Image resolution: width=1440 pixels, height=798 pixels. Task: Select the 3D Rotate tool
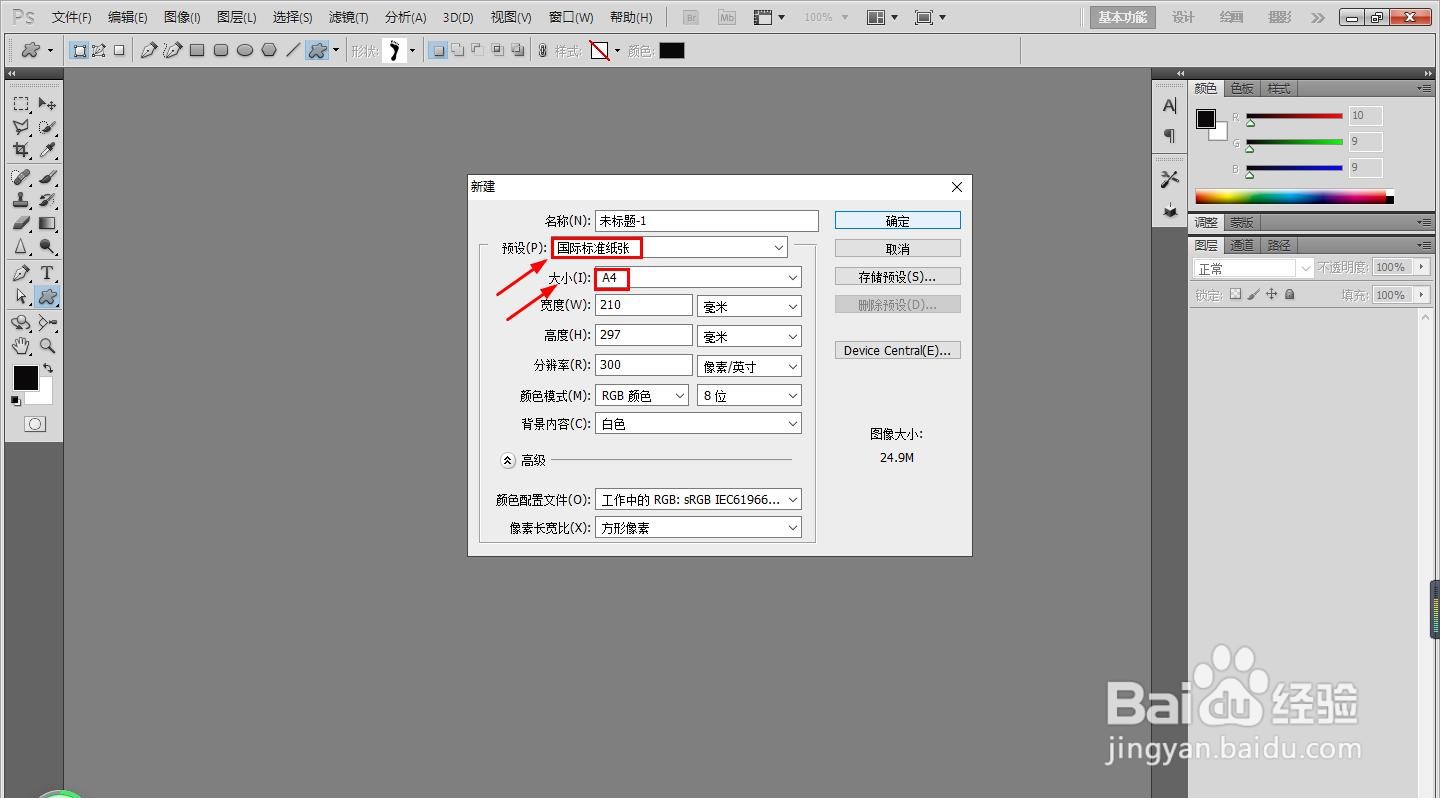tap(21, 323)
